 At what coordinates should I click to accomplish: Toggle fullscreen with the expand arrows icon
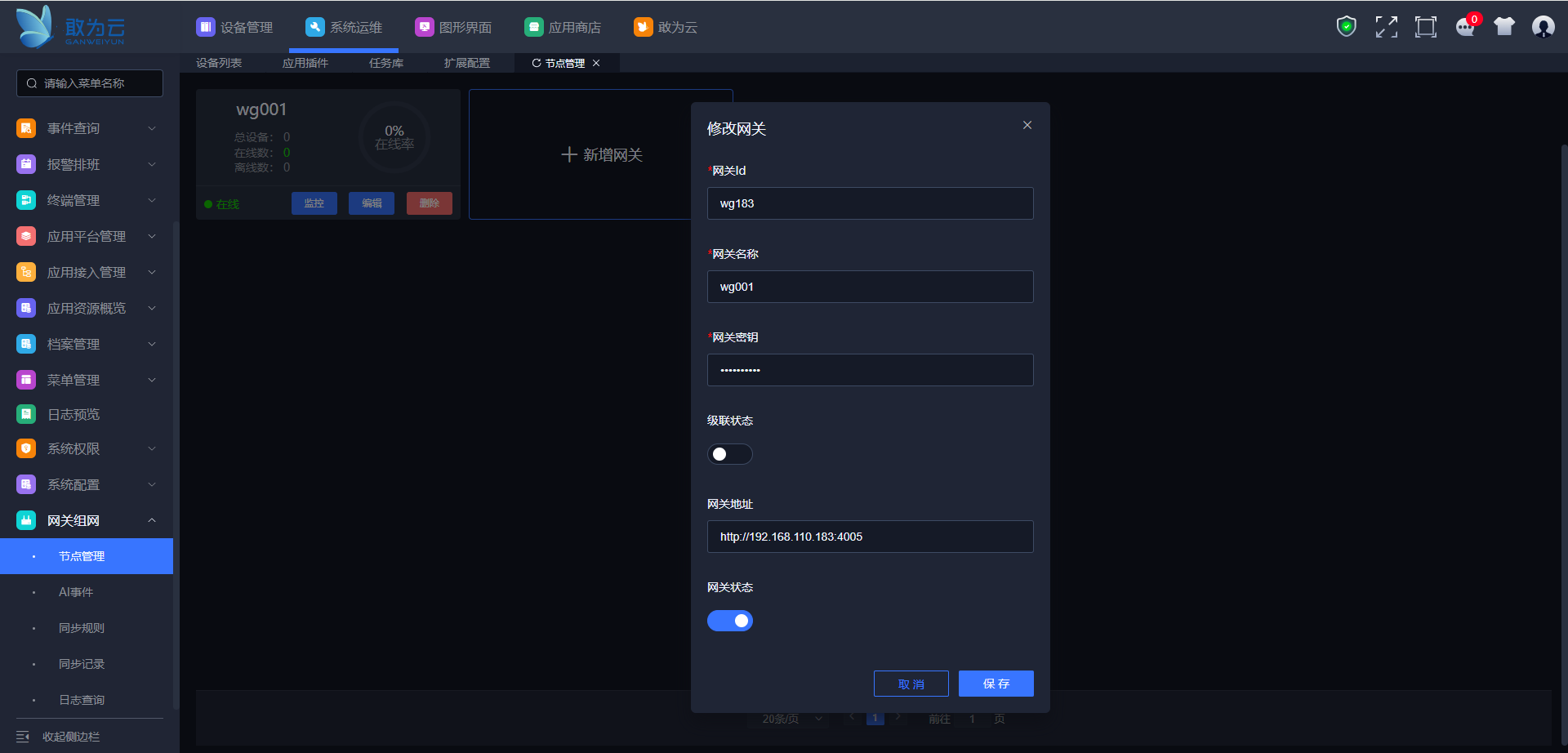[1386, 27]
